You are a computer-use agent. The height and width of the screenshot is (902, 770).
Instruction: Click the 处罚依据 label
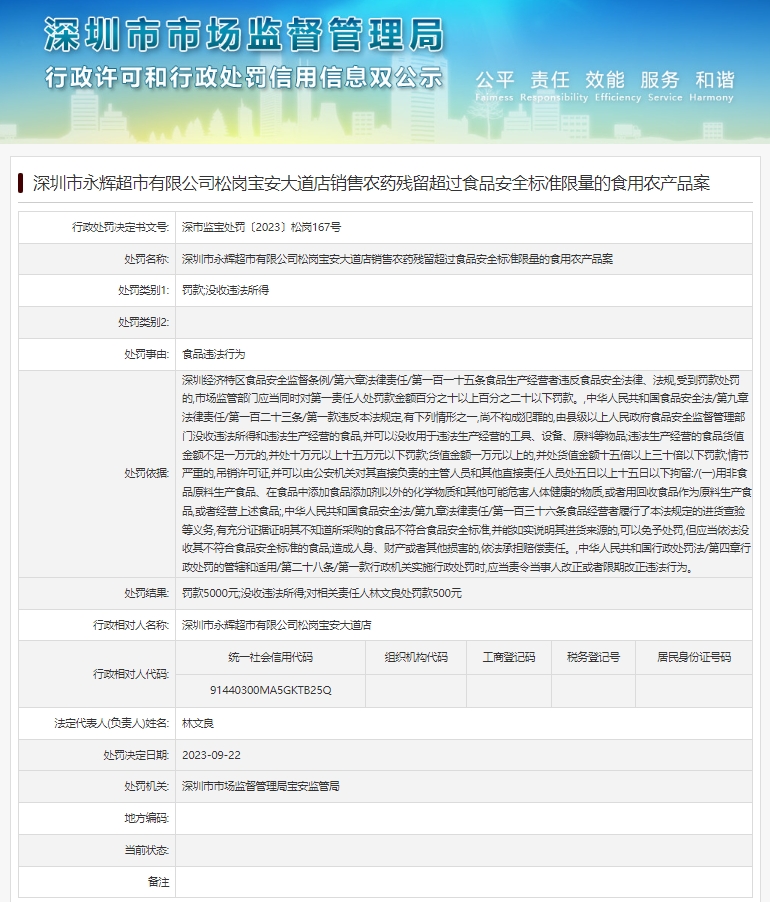point(147,473)
